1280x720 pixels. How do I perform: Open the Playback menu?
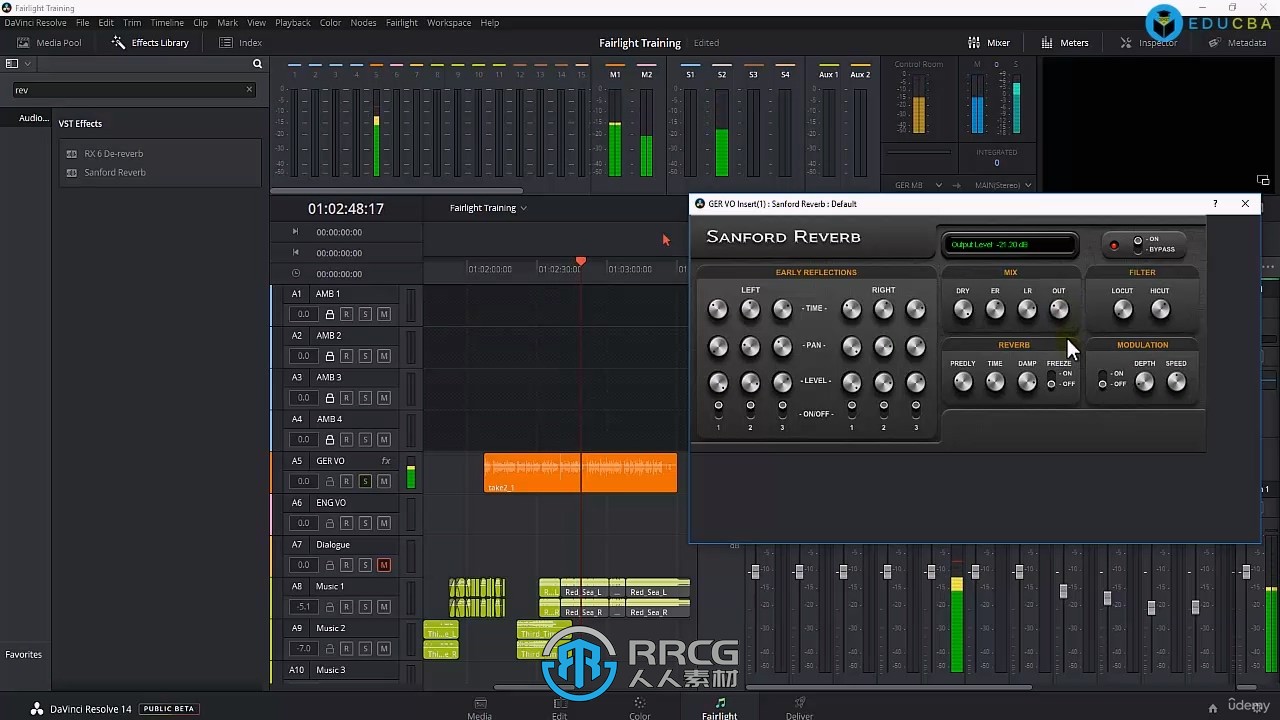293,22
